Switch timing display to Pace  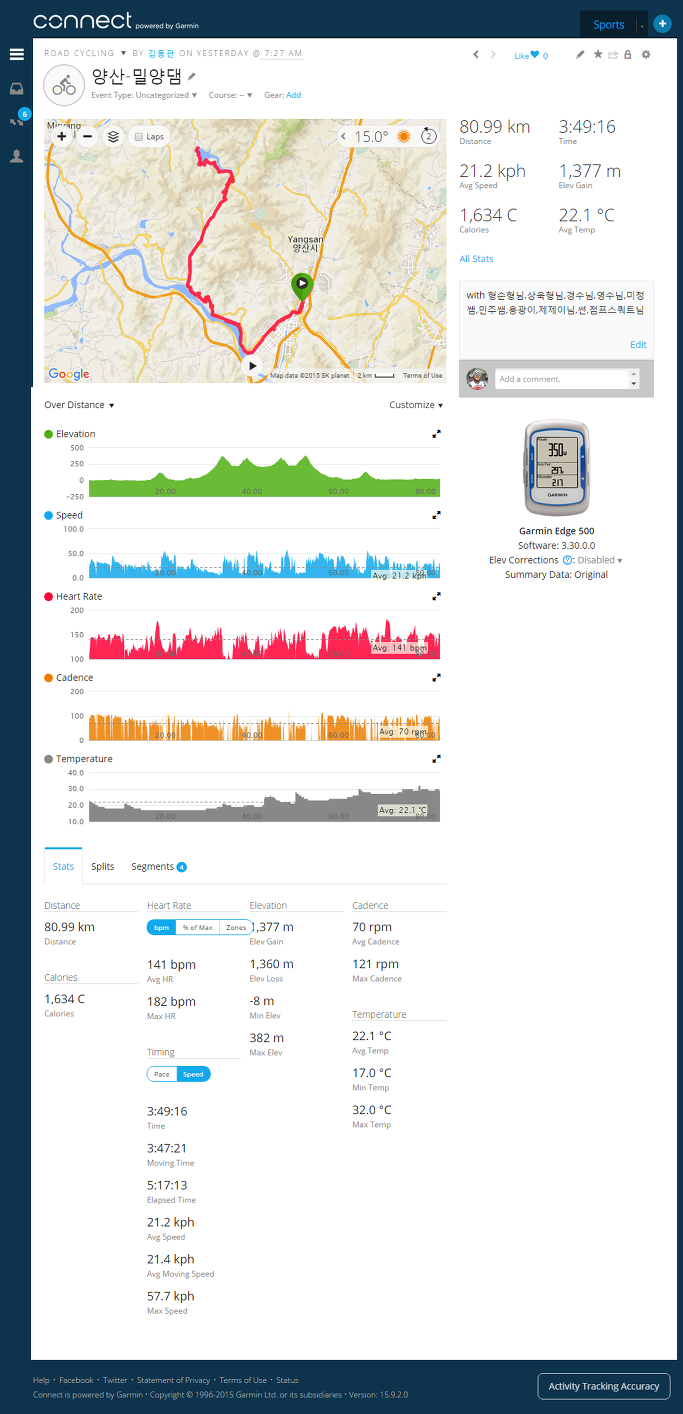click(161, 1074)
